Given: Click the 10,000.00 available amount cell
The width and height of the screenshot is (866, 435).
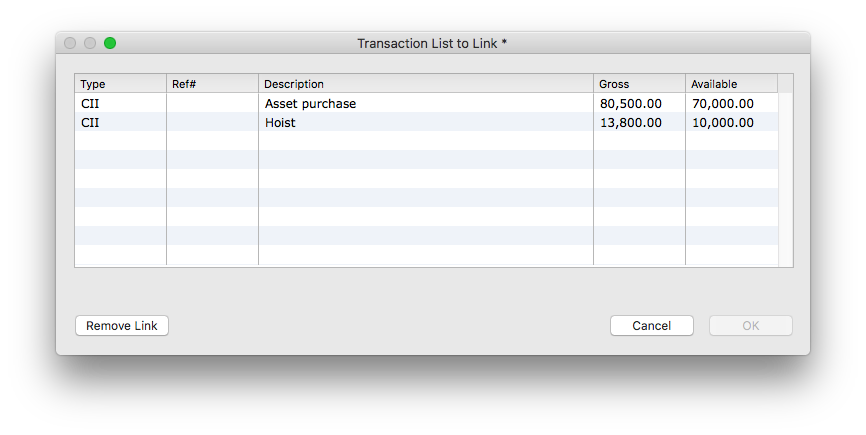Looking at the screenshot, I should point(732,122).
